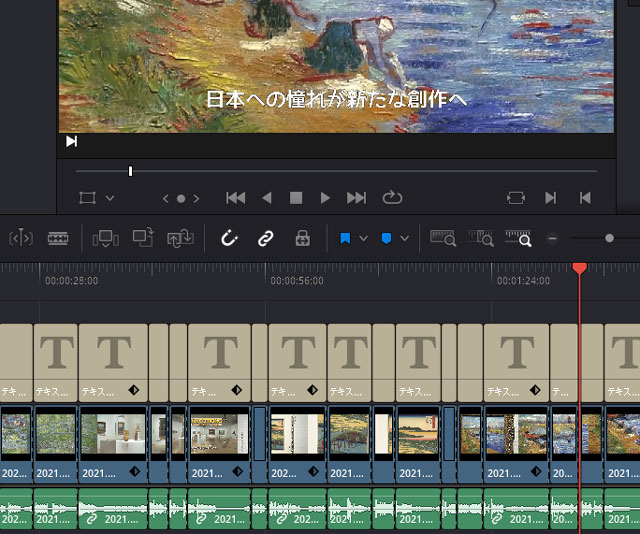Open the flag color dropdown
Image resolution: width=640 pixels, height=534 pixels.
tap(363, 238)
